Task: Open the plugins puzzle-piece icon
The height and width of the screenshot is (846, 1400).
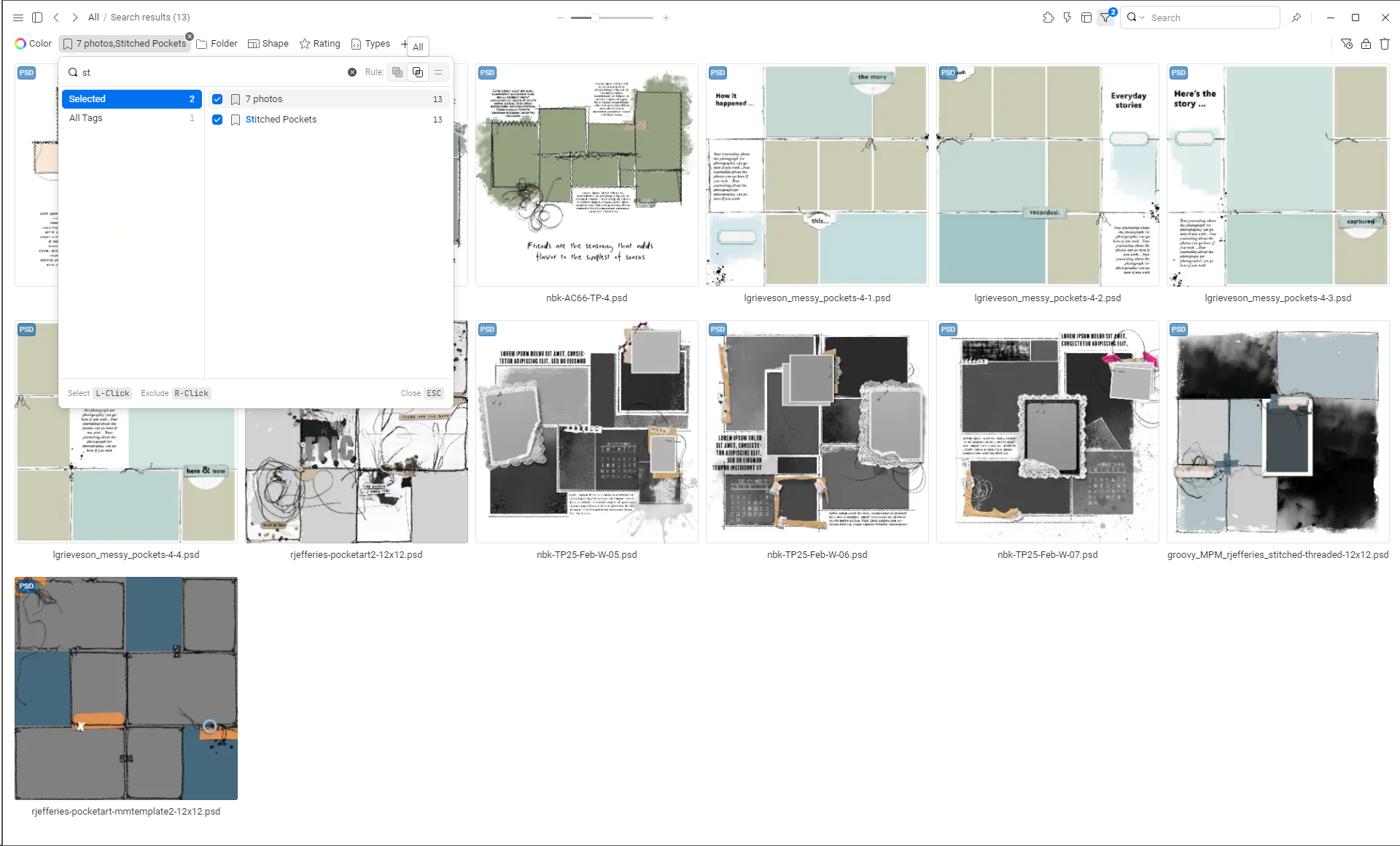Action: pos(1049,18)
